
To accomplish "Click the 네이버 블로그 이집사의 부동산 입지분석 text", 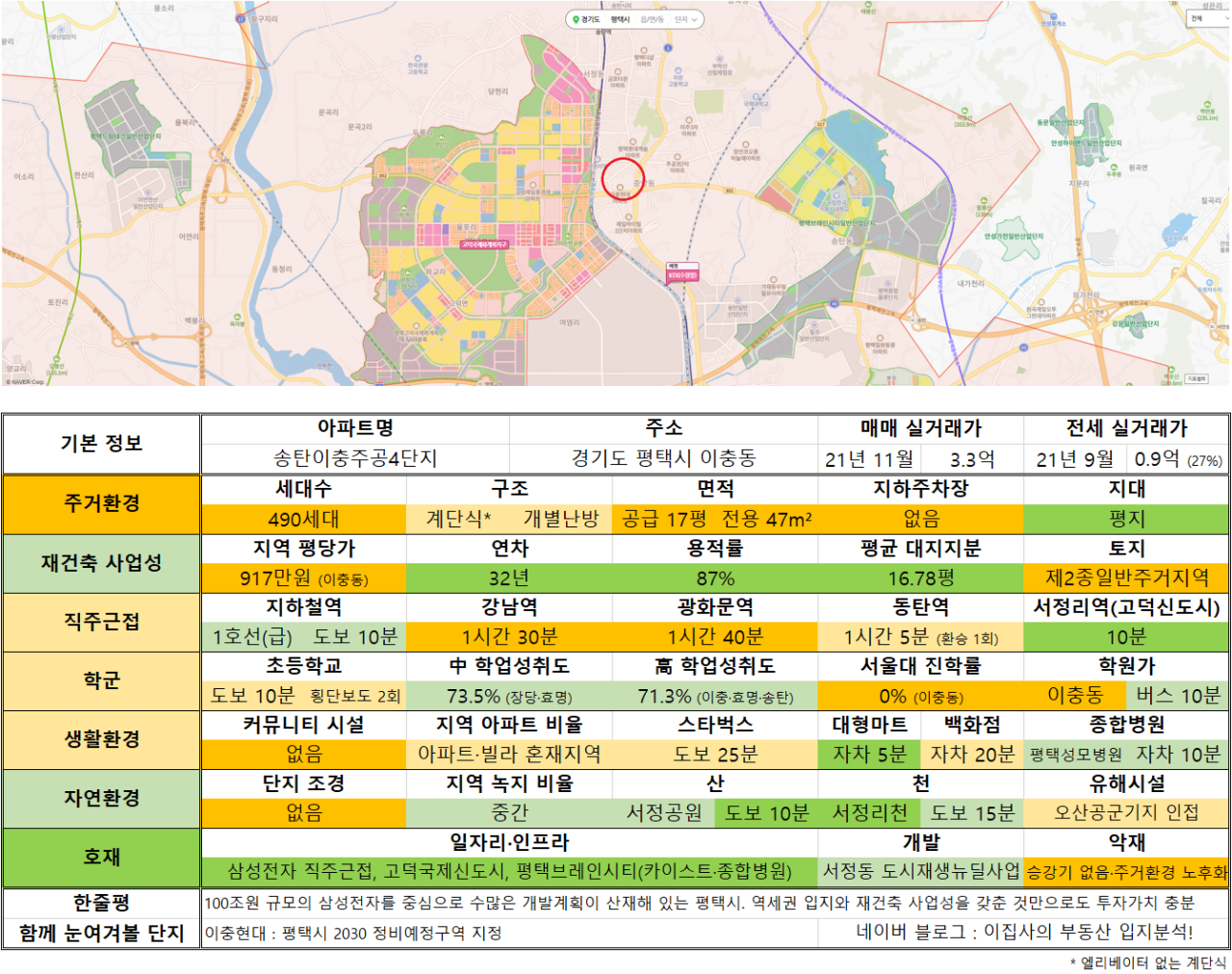I will point(1024,932).
